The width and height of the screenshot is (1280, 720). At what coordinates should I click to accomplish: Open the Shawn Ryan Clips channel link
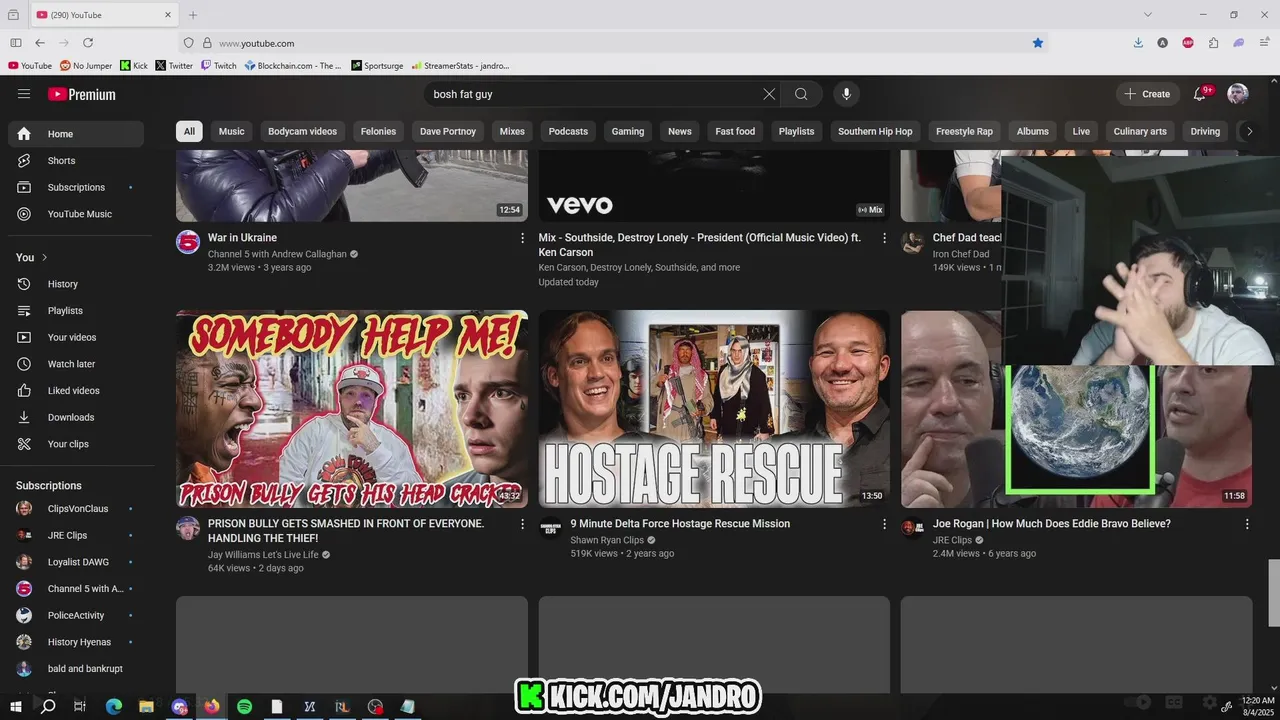pos(607,540)
